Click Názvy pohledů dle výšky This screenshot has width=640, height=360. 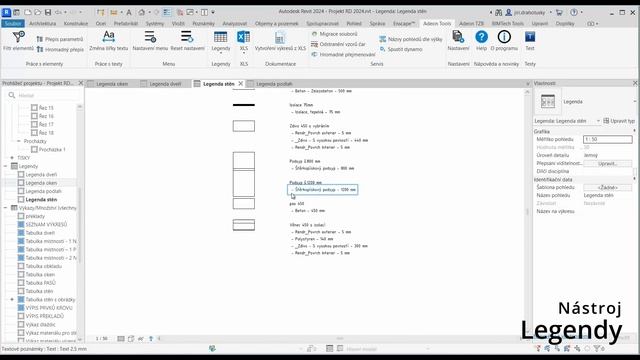coord(411,39)
